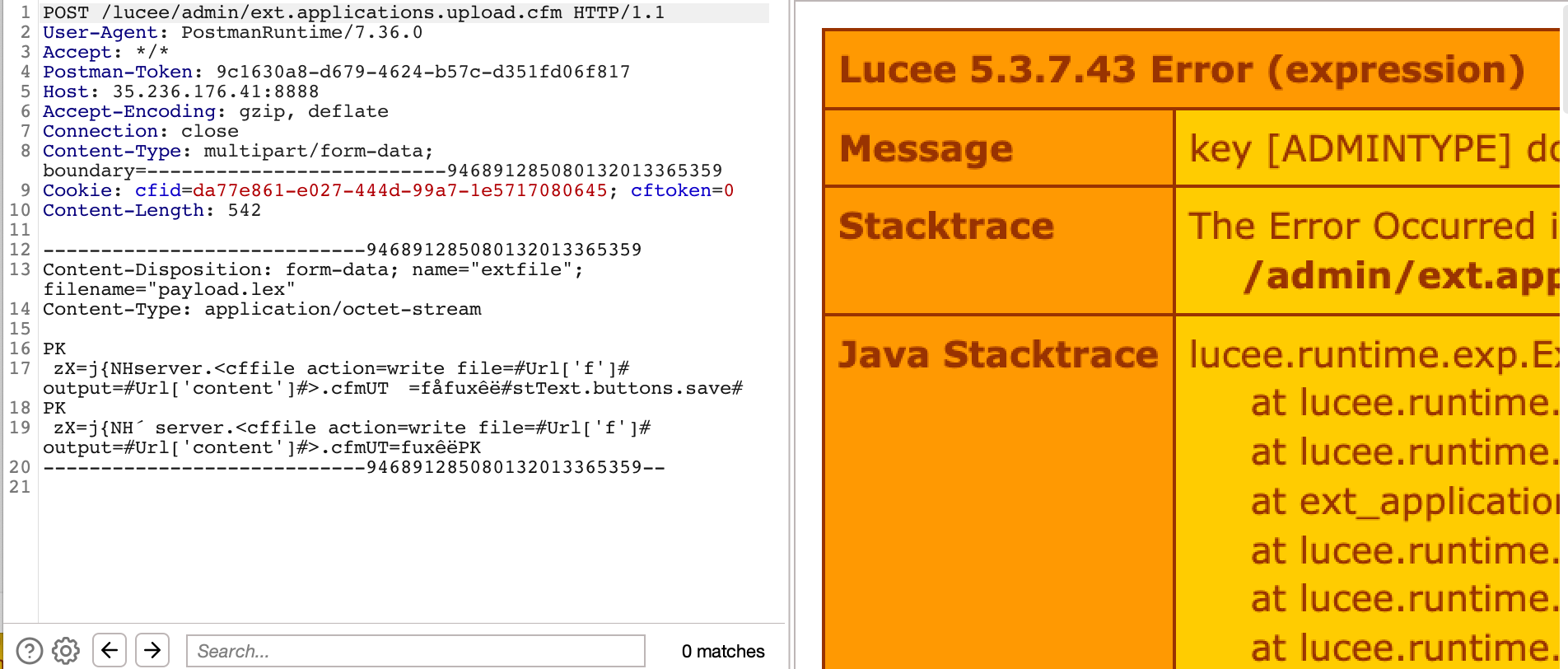Image resolution: width=1568 pixels, height=669 pixels.
Task: Click 'at ext_applicatio' stack trace line
Action: (1405, 502)
